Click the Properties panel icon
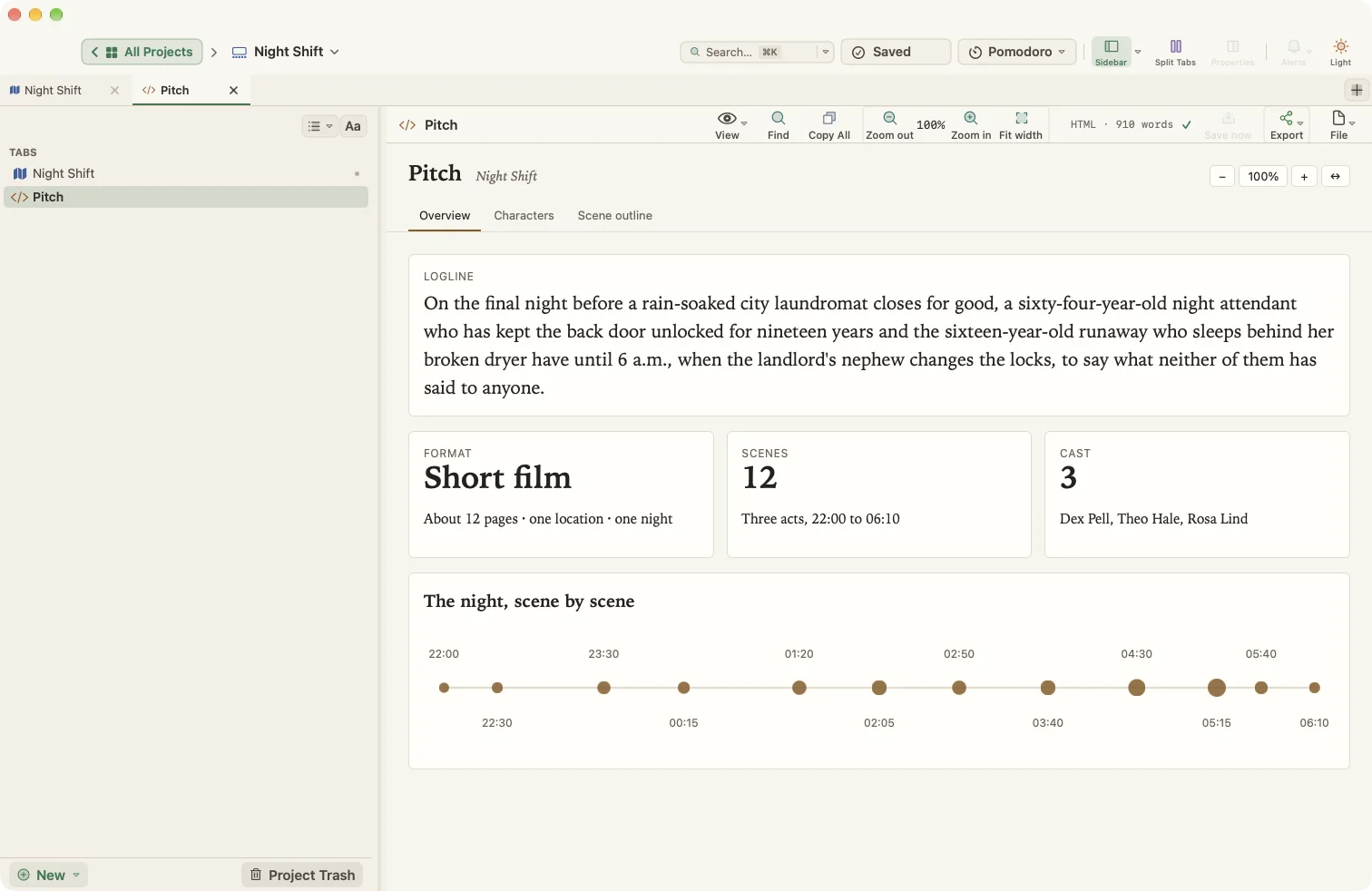This screenshot has width=1372, height=891. coord(1232,46)
